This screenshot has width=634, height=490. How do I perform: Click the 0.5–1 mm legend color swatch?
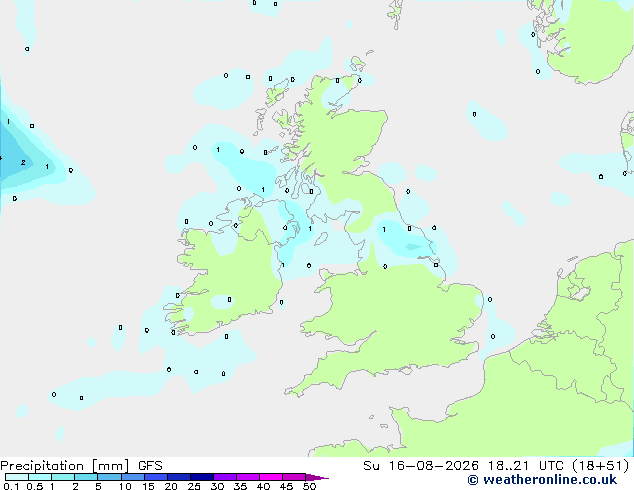tap(40, 477)
